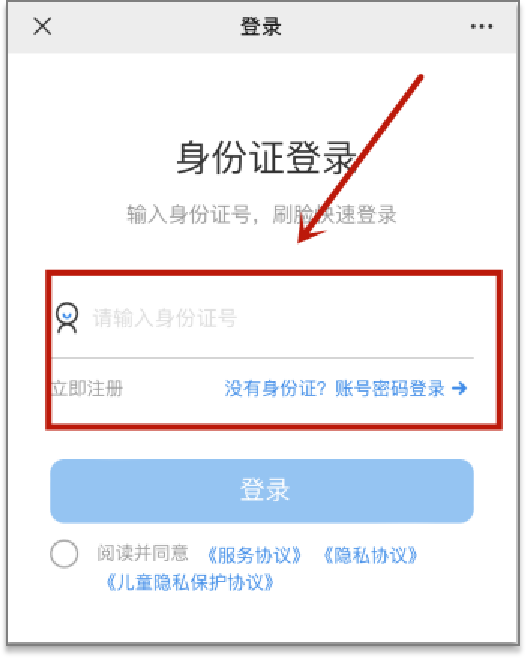This screenshot has width=527, height=659.
Task: Close the login page with the X icon
Action: [x=42, y=26]
